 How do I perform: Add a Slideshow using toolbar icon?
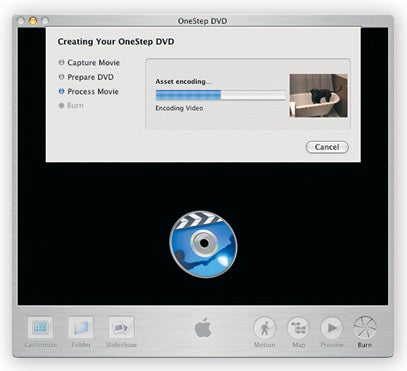click(121, 327)
